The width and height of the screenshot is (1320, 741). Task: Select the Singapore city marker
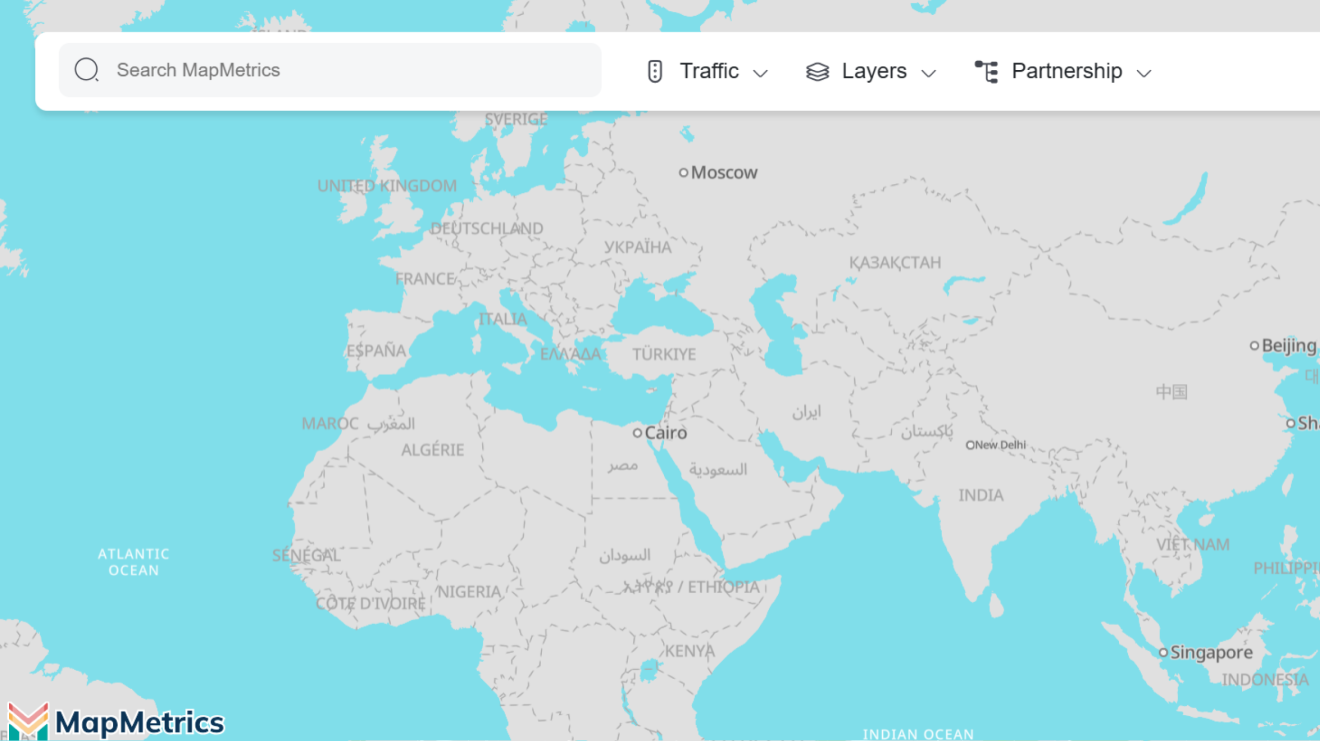[x=1164, y=651]
